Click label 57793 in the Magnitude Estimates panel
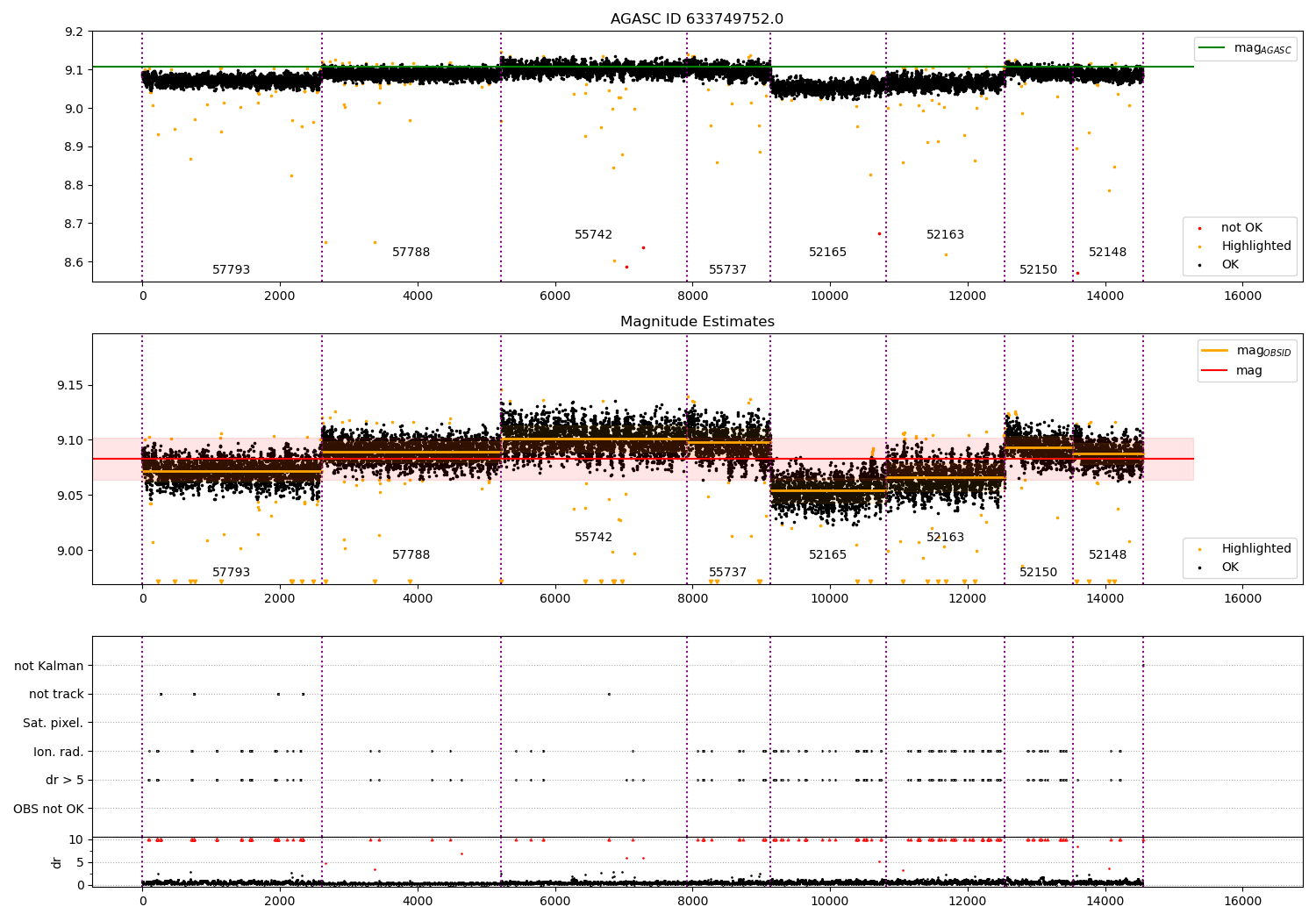Screen dimensions: 1316x921 click(x=231, y=573)
